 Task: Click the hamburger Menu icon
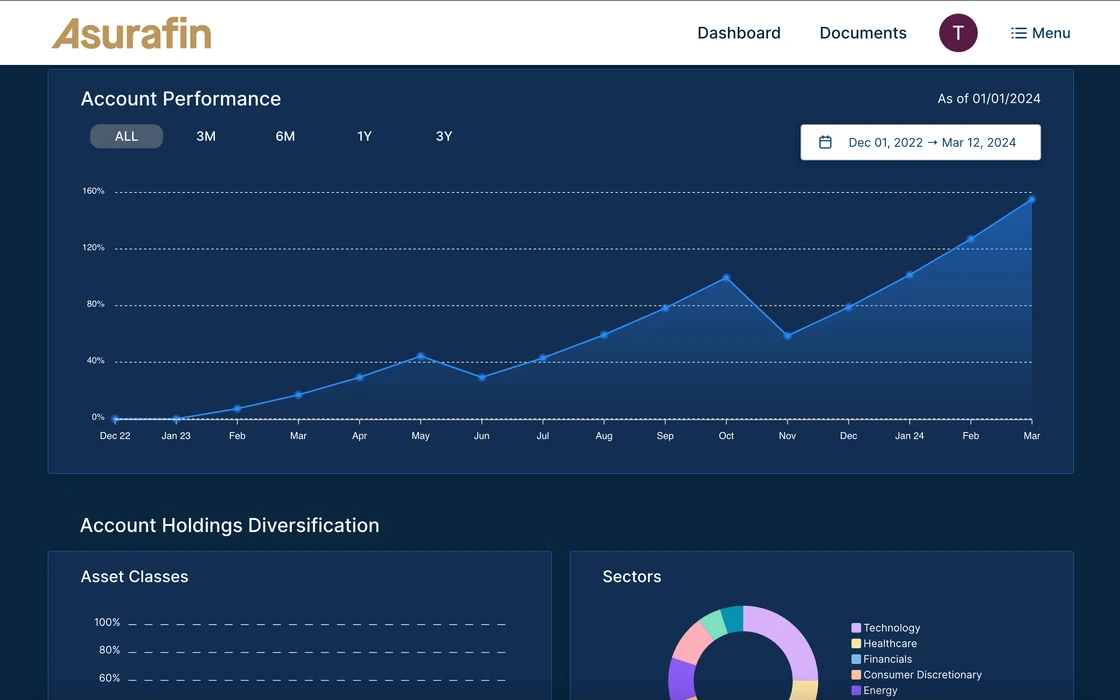tap(1019, 33)
